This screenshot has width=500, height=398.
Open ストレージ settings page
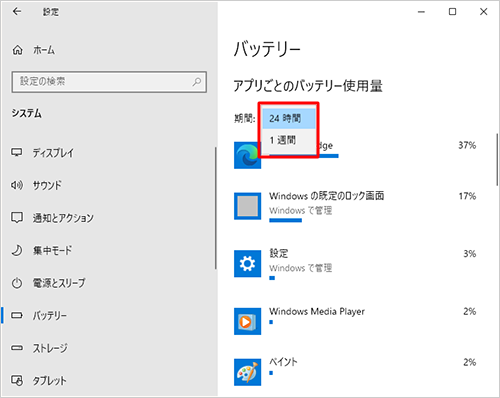pyautogui.click(x=50, y=348)
